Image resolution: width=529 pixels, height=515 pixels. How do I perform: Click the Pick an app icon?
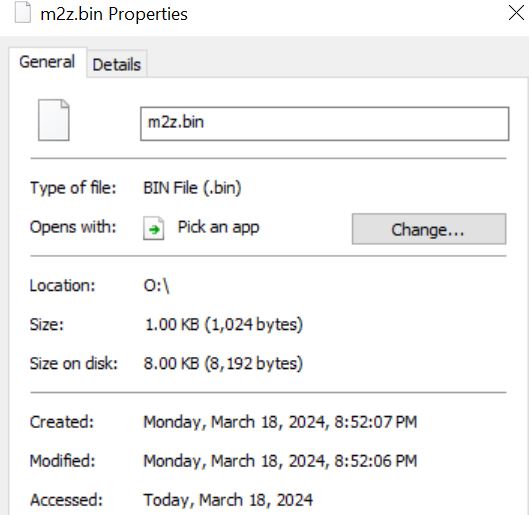tap(154, 228)
